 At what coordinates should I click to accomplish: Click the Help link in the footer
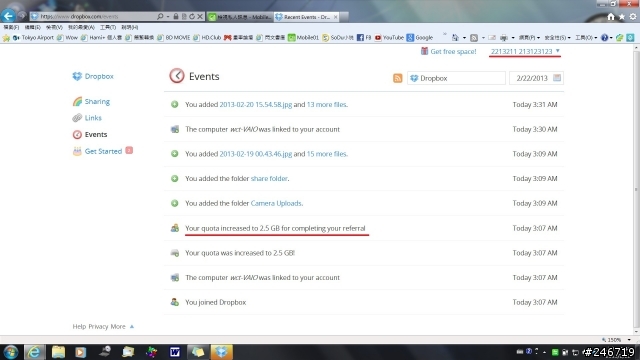[x=79, y=327]
